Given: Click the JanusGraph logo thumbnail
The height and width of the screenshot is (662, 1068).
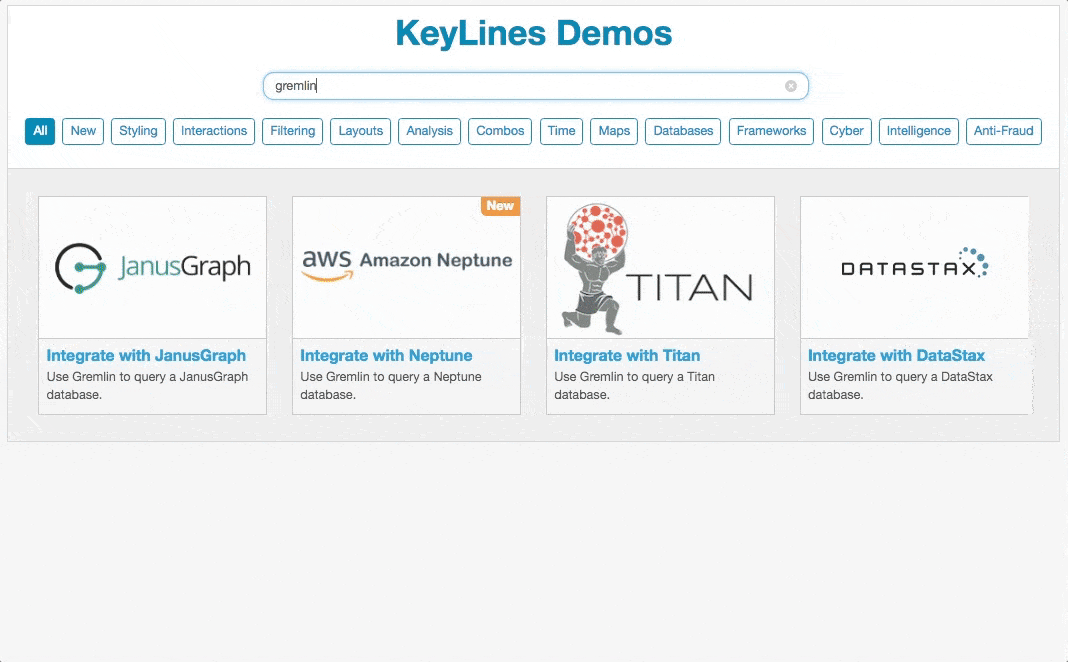Looking at the screenshot, I should pyautogui.click(x=152, y=267).
